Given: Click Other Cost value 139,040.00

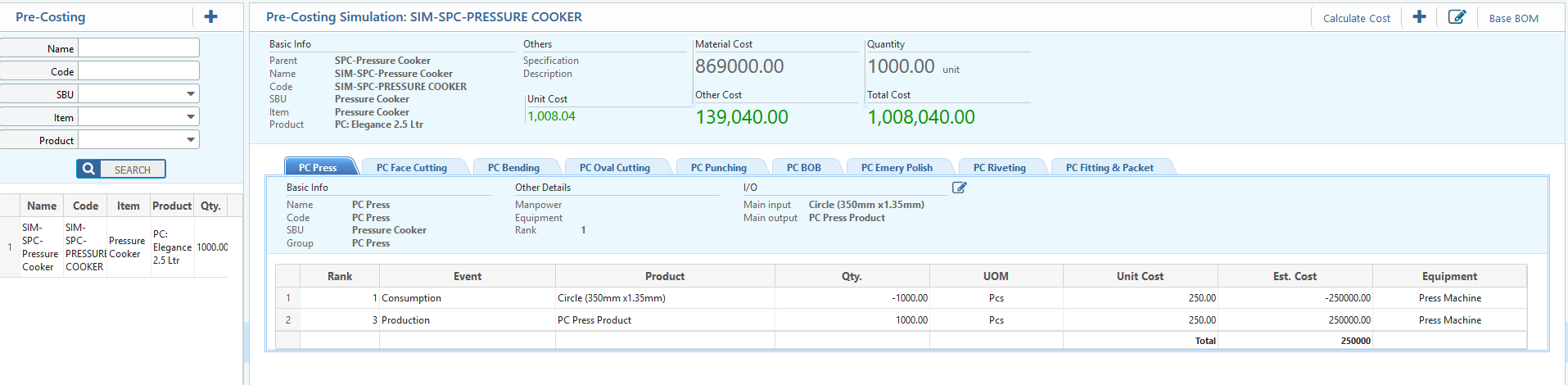Looking at the screenshot, I should tap(742, 117).
